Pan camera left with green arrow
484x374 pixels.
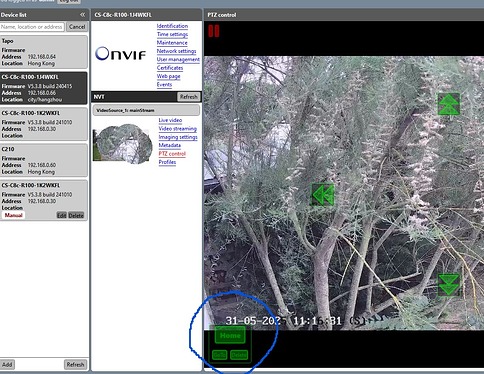(x=323, y=194)
